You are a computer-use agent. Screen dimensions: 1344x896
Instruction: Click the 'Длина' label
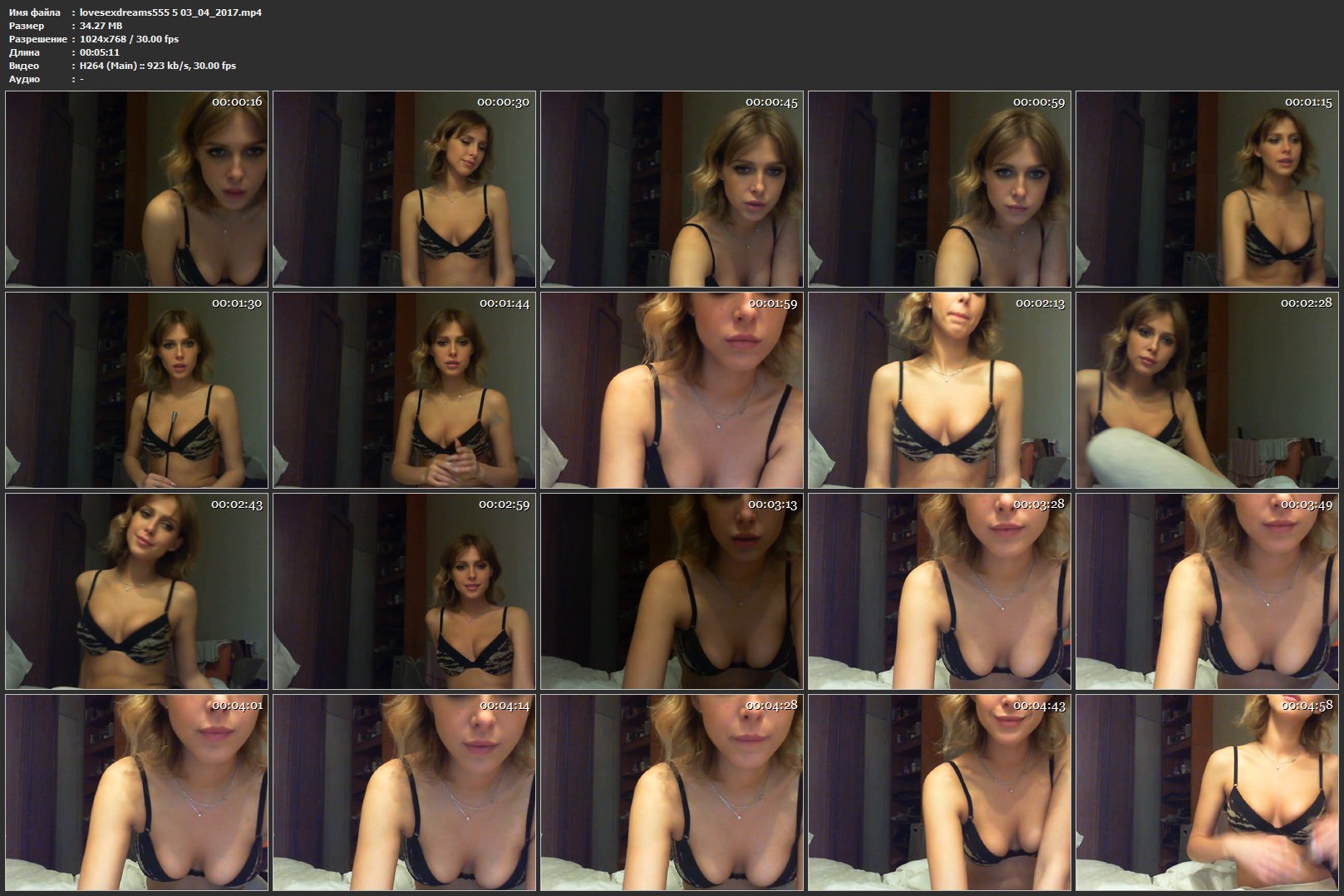click(23, 52)
